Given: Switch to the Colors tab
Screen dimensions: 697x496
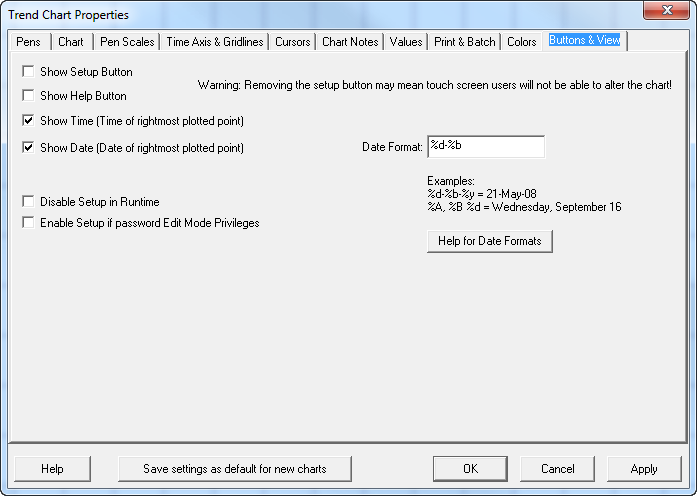Looking at the screenshot, I should tap(522, 42).
